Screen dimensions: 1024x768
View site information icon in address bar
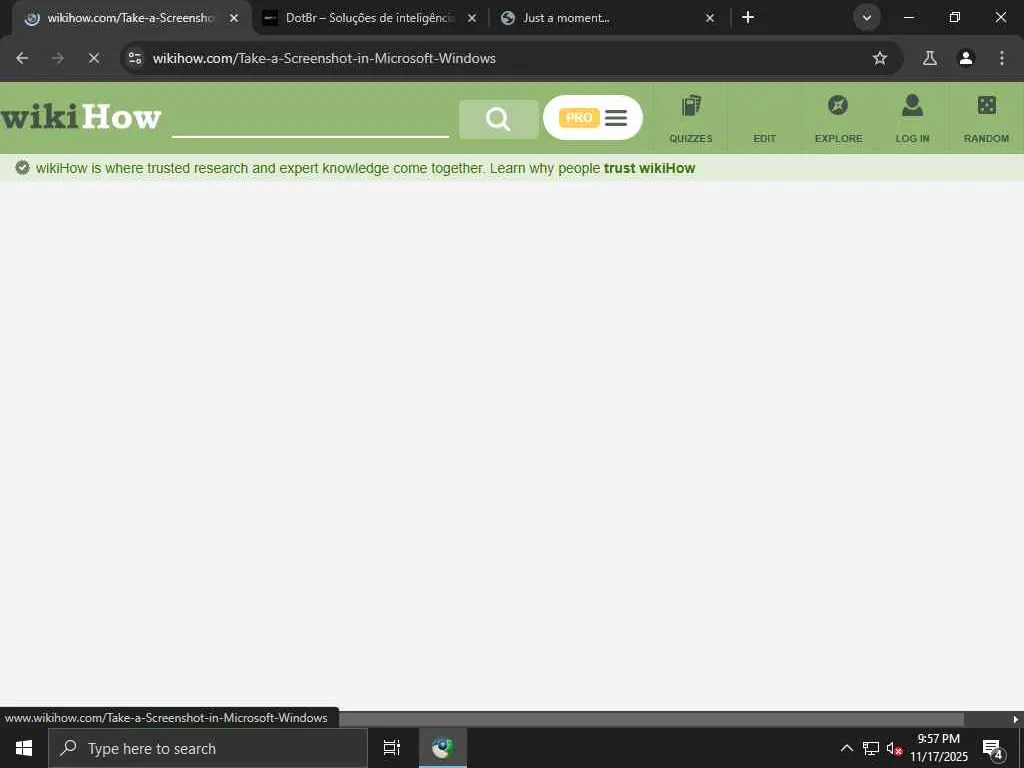pos(135,58)
